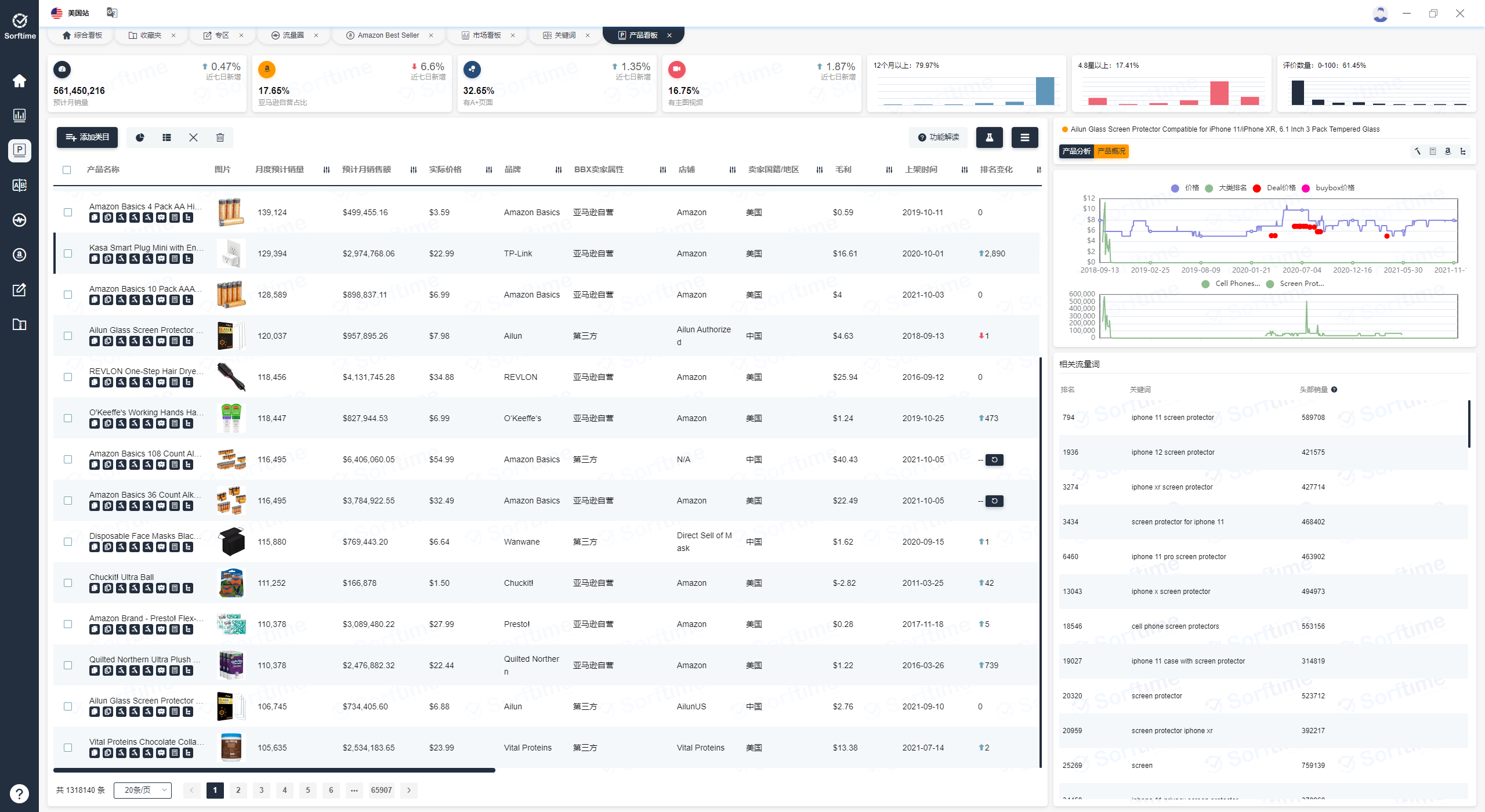The height and width of the screenshot is (812, 1485).
Task: Click the Amazon 'a' icon in product panel
Action: coord(1448,151)
